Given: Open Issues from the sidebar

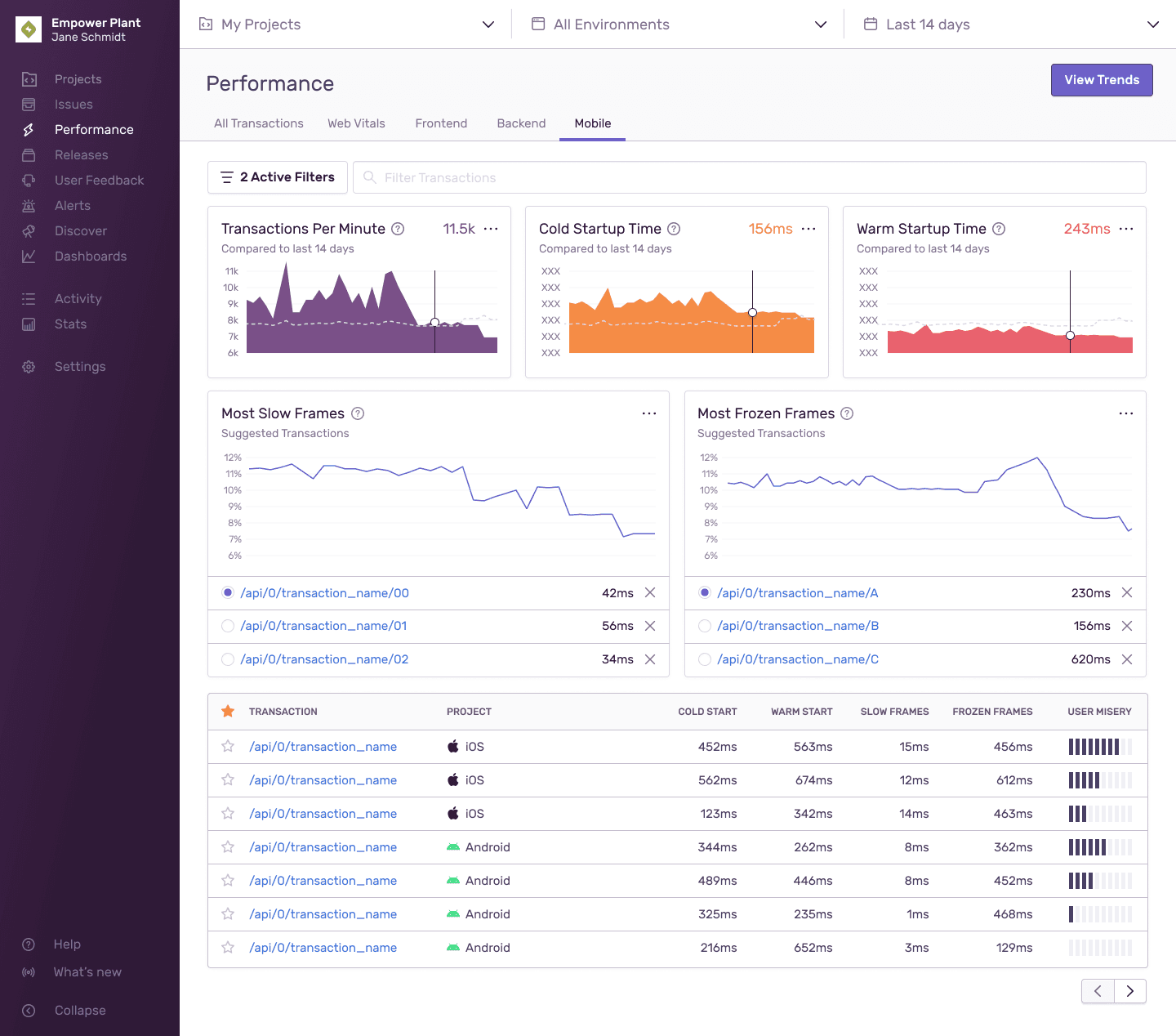Looking at the screenshot, I should click(x=73, y=104).
